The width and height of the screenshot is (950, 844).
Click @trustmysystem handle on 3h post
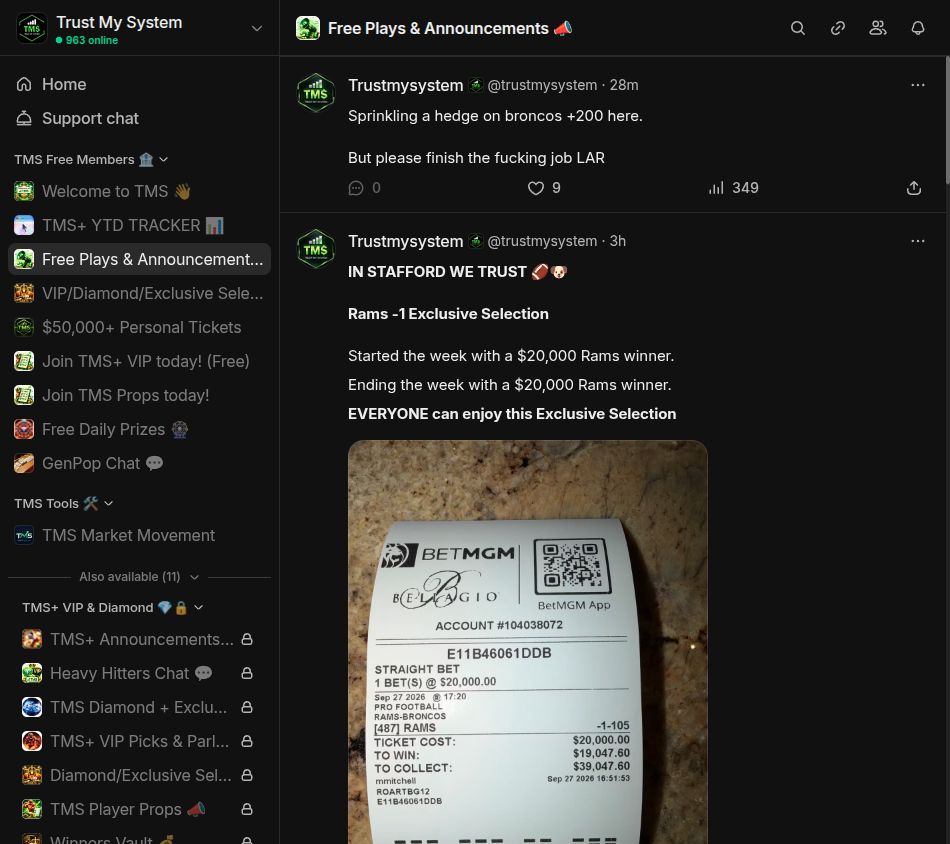click(542, 241)
